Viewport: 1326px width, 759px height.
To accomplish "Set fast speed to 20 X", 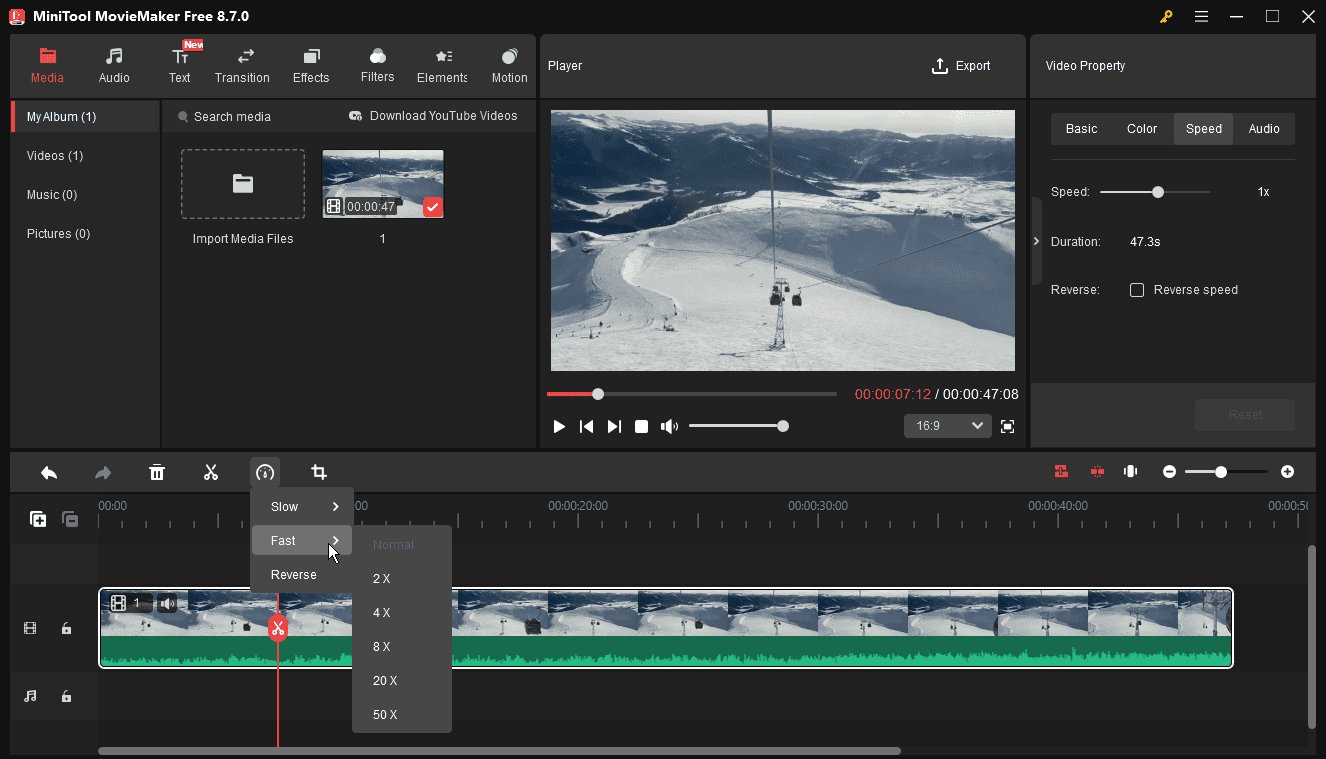I will point(402,681).
